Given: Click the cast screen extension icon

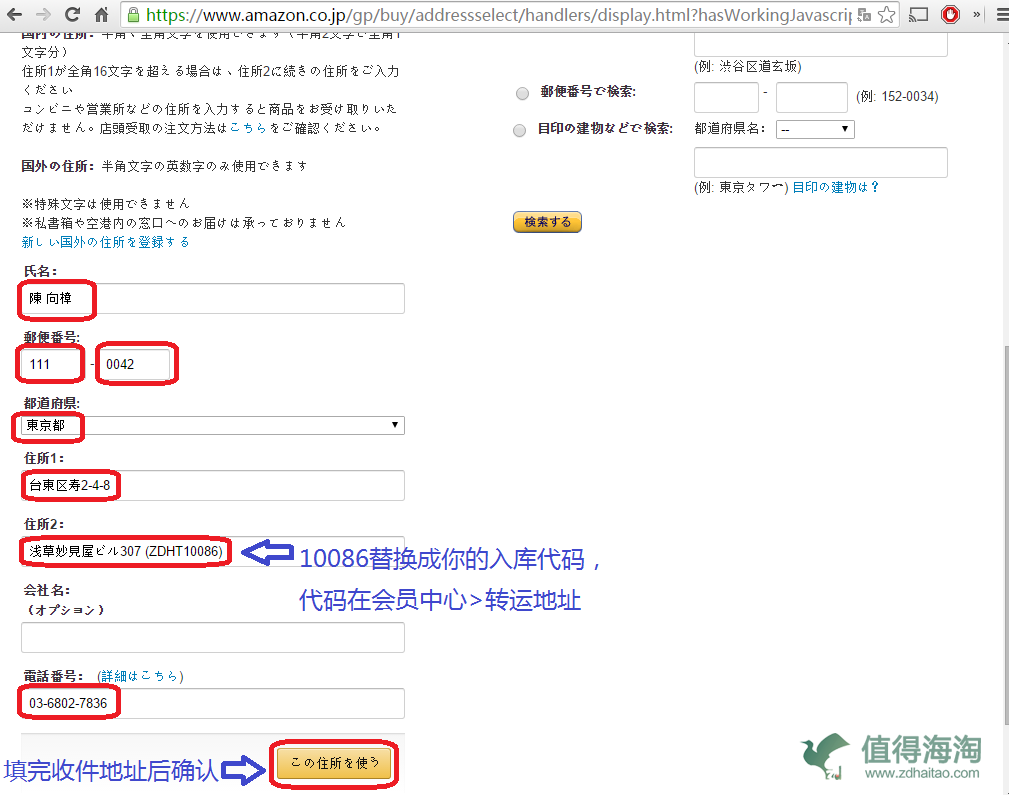Looking at the screenshot, I should click(x=918, y=15).
